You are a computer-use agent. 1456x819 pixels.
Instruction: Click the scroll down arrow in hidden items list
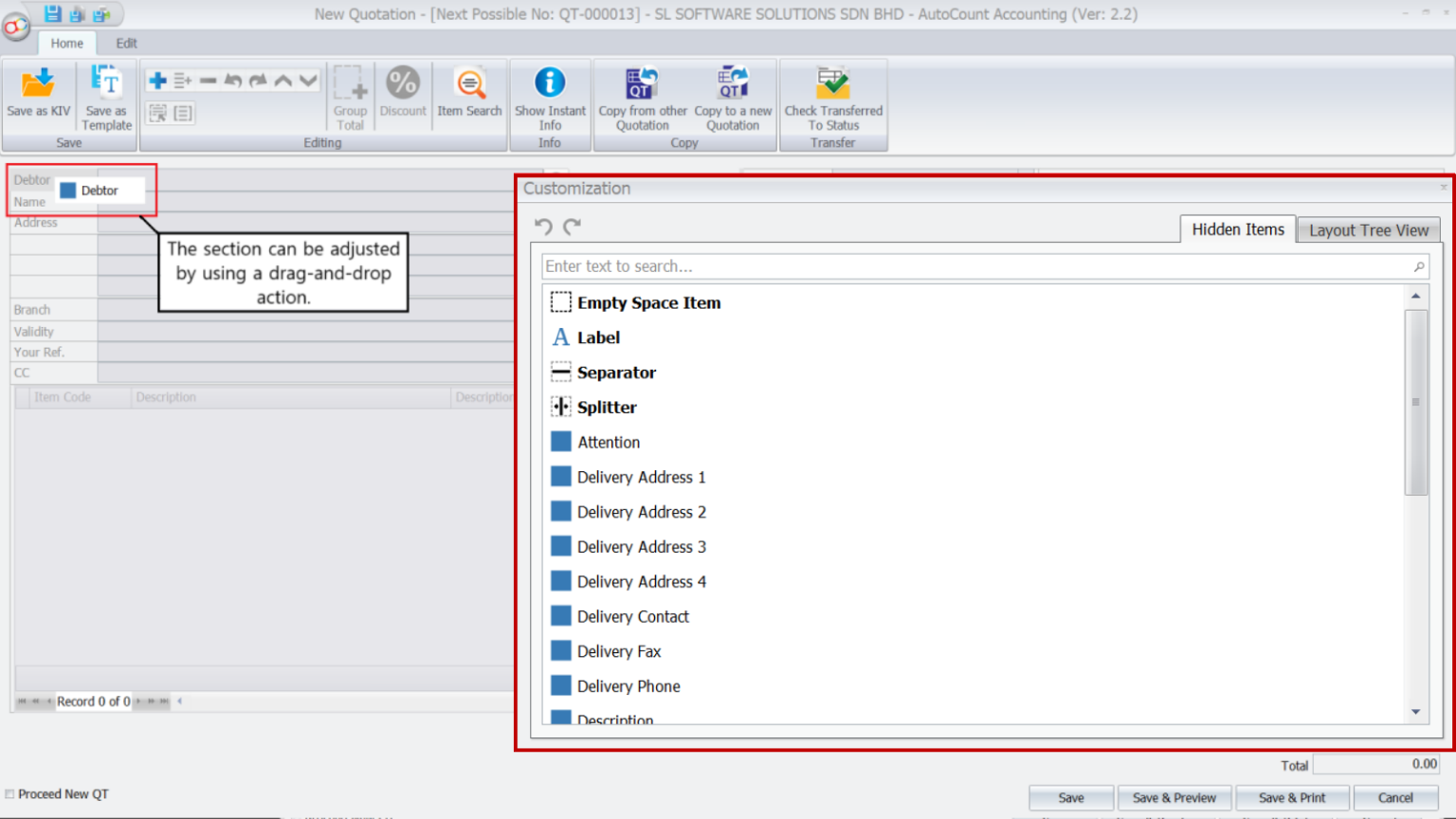coord(1415,712)
